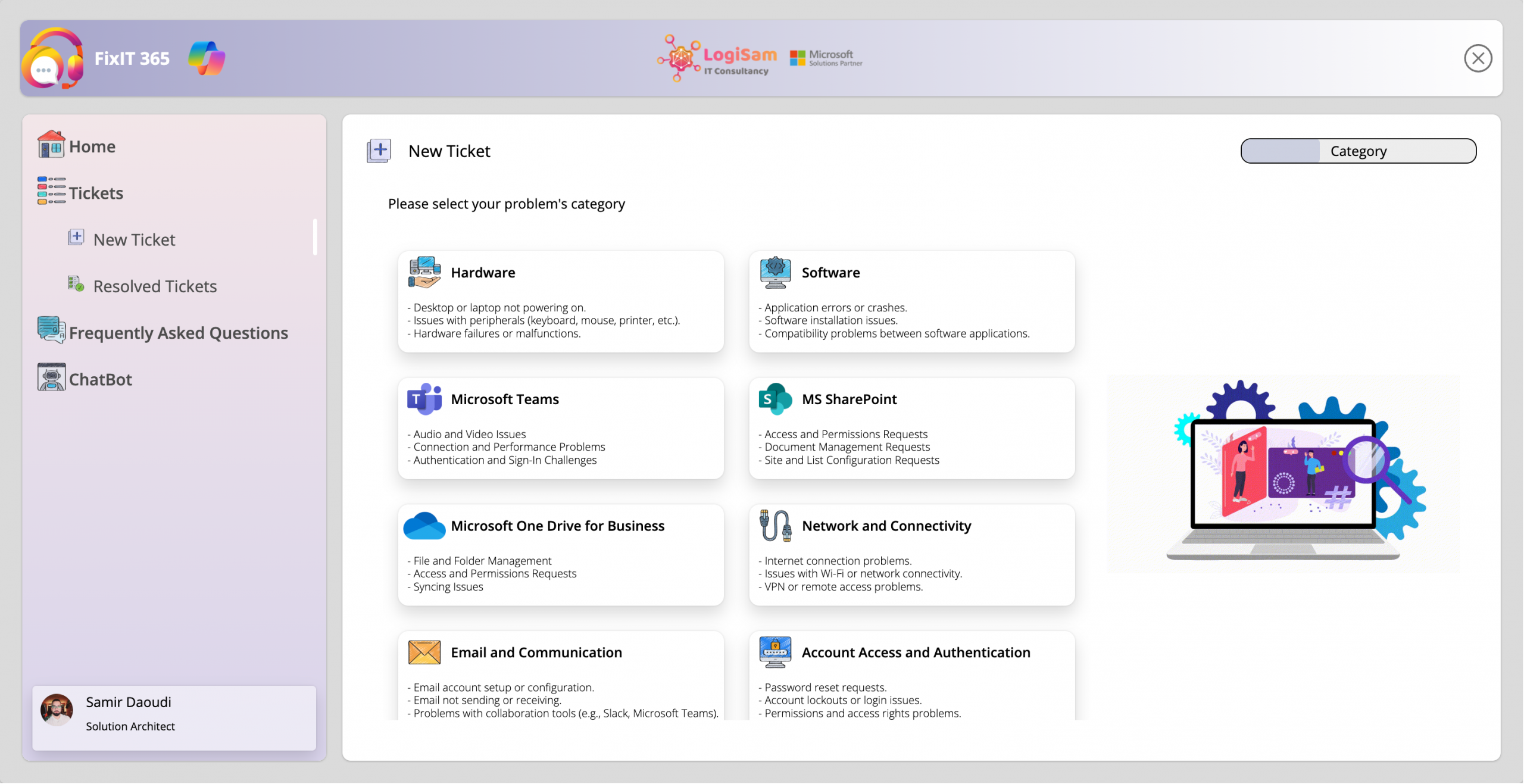
Task: Click the Microsoft Teams icon
Action: pyautogui.click(x=424, y=399)
